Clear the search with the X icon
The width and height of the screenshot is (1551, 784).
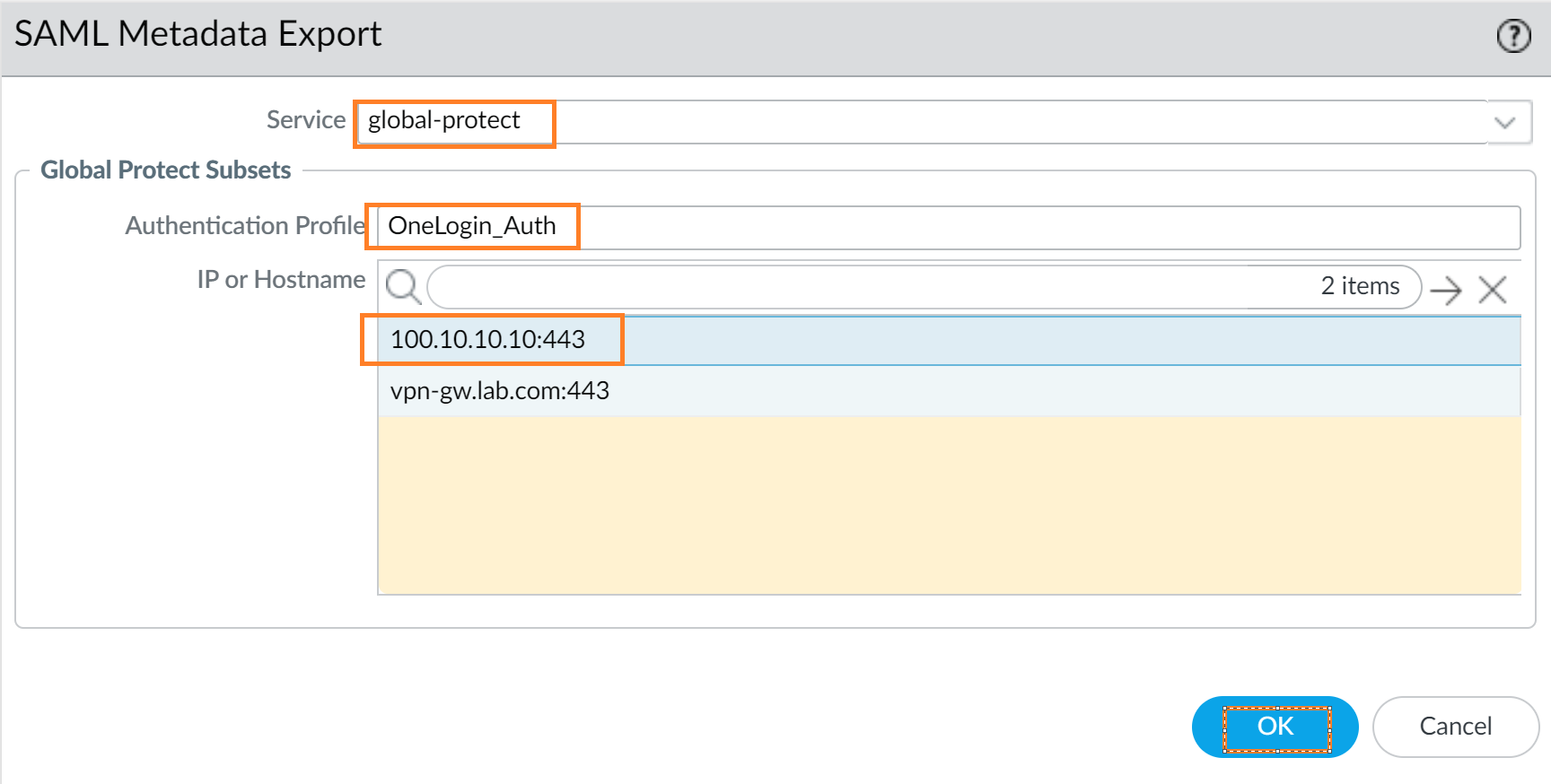tap(1493, 290)
